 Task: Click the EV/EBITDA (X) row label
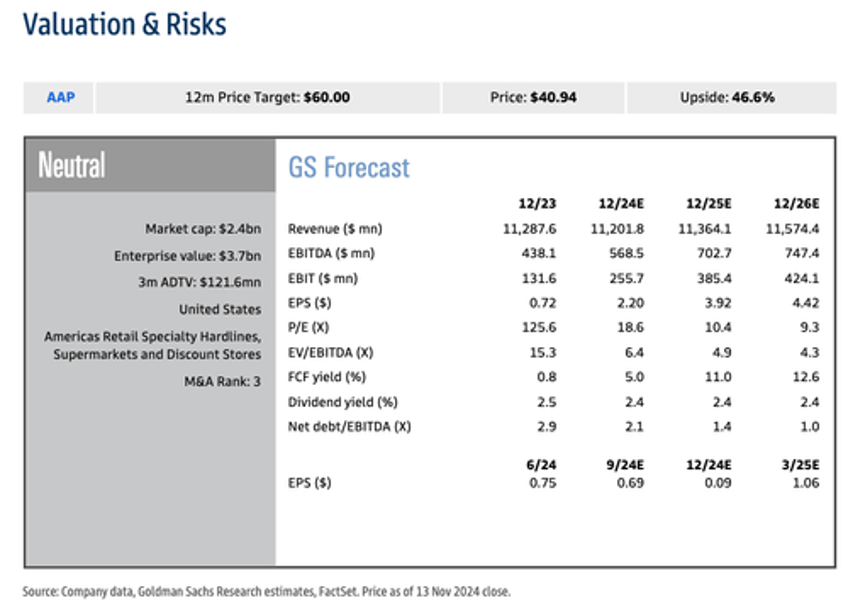(330, 353)
